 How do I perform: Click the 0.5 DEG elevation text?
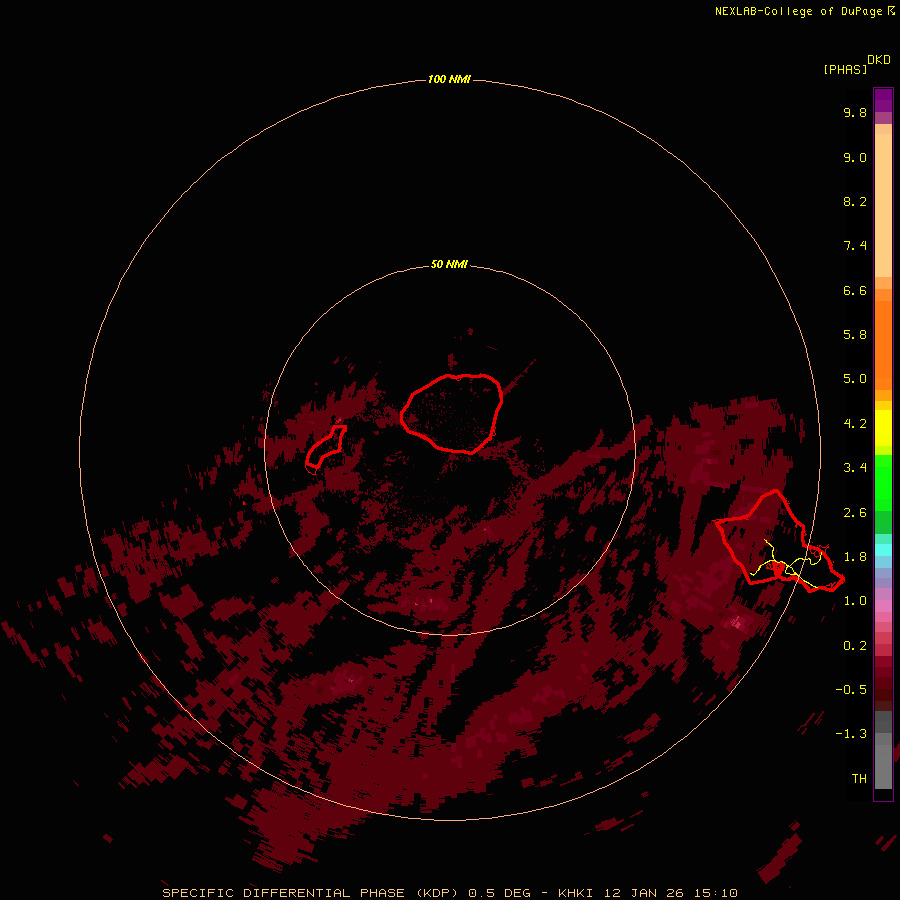501,893
